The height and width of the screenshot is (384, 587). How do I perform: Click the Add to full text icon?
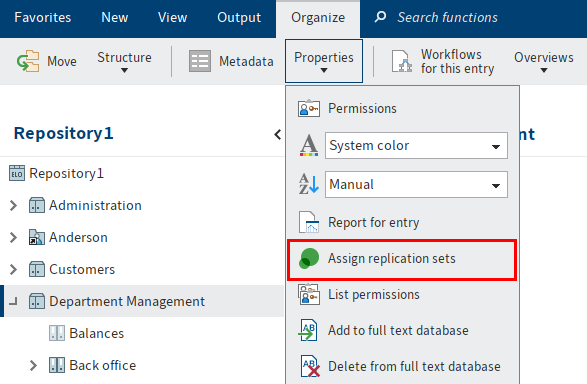(x=309, y=330)
